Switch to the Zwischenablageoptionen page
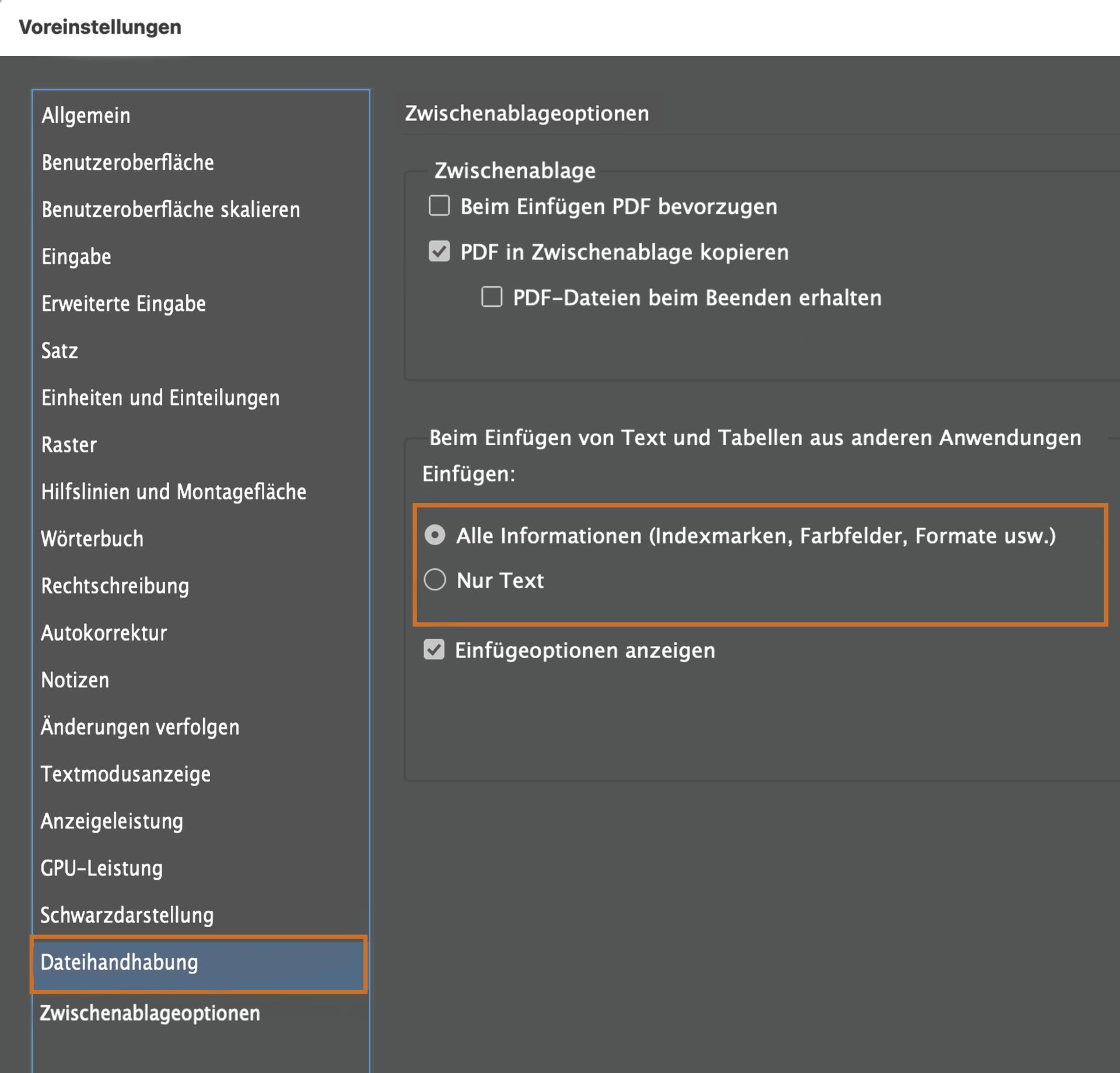 pos(150,1013)
